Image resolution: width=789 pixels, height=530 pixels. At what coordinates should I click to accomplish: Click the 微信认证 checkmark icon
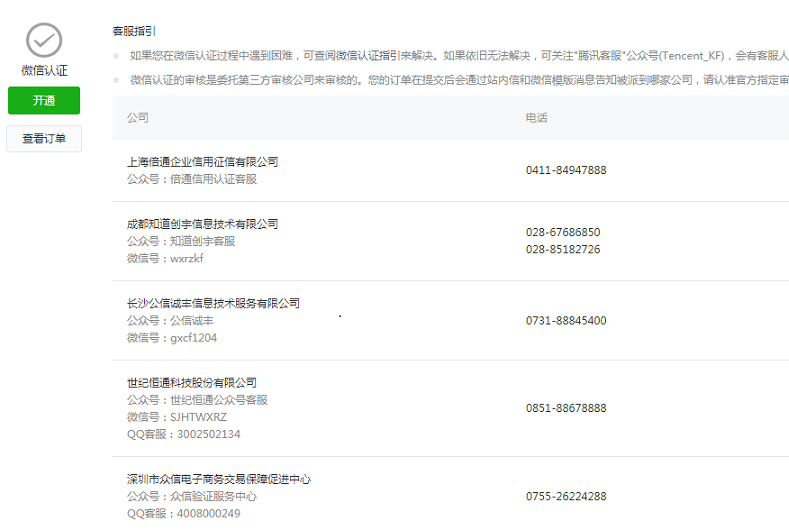pyautogui.click(x=44, y=40)
